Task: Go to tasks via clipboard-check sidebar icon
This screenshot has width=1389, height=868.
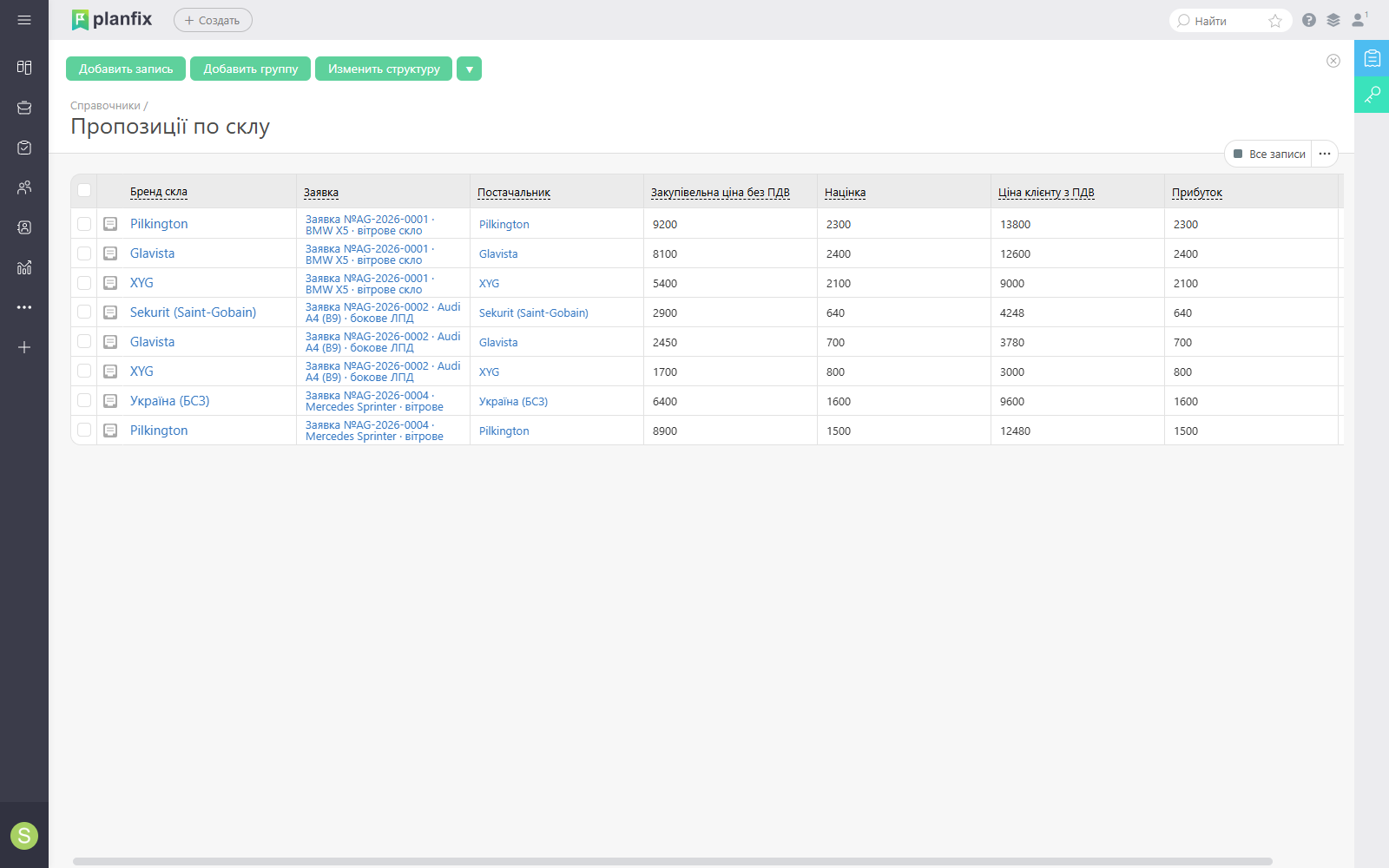Action: click(24, 148)
